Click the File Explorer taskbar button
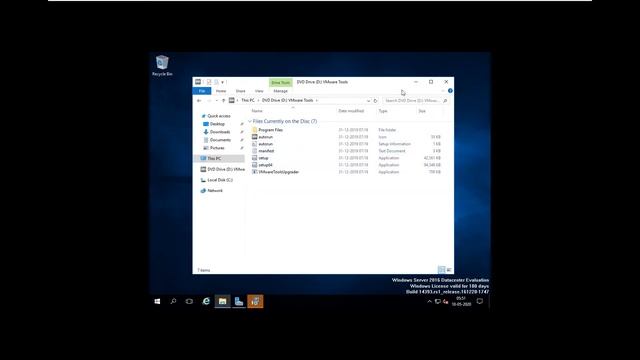Image resolution: width=640 pixels, height=360 pixels. click(x=222, y=302)
